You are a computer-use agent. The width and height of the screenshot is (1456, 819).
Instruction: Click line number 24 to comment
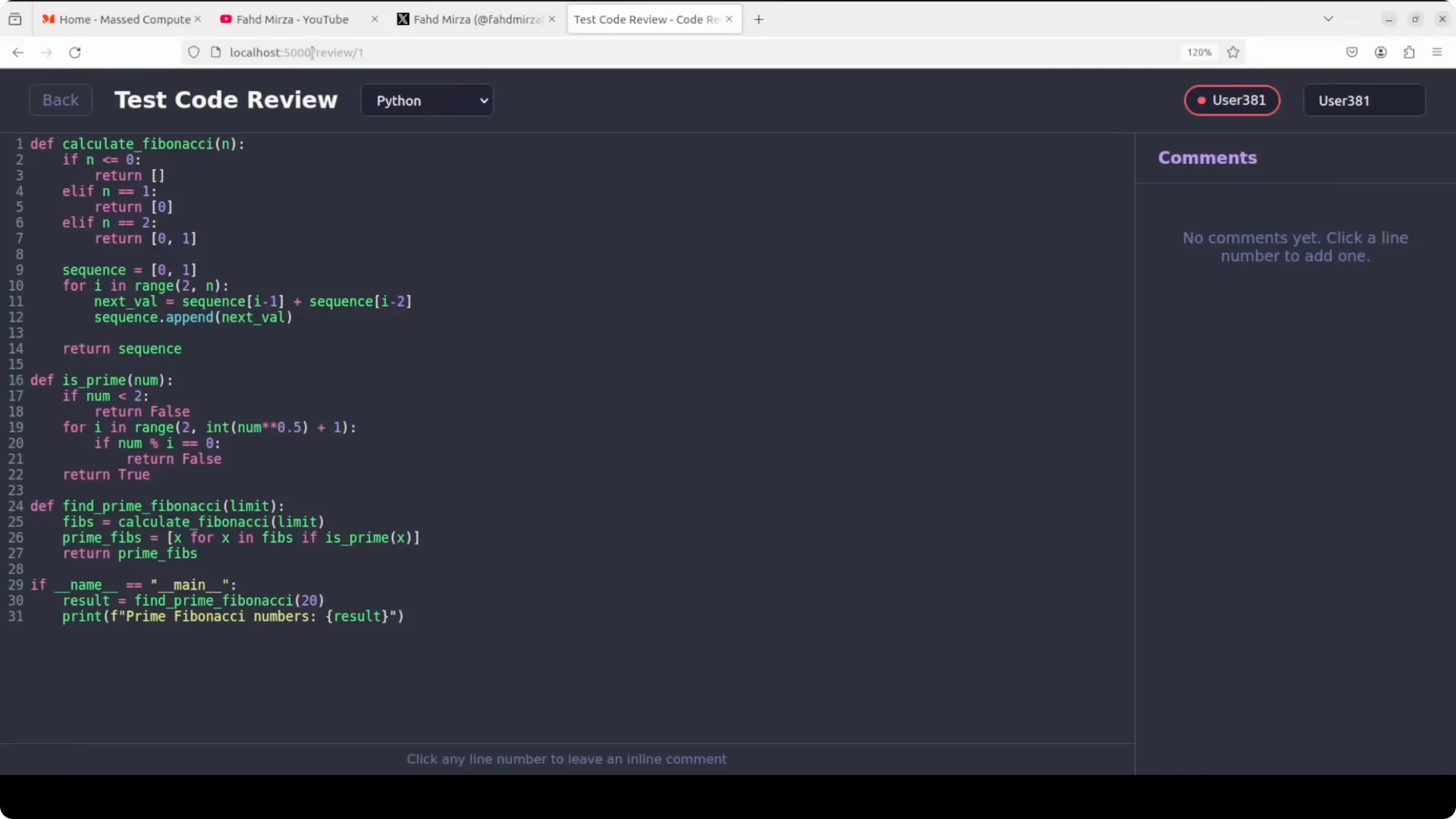click(16, 507)
